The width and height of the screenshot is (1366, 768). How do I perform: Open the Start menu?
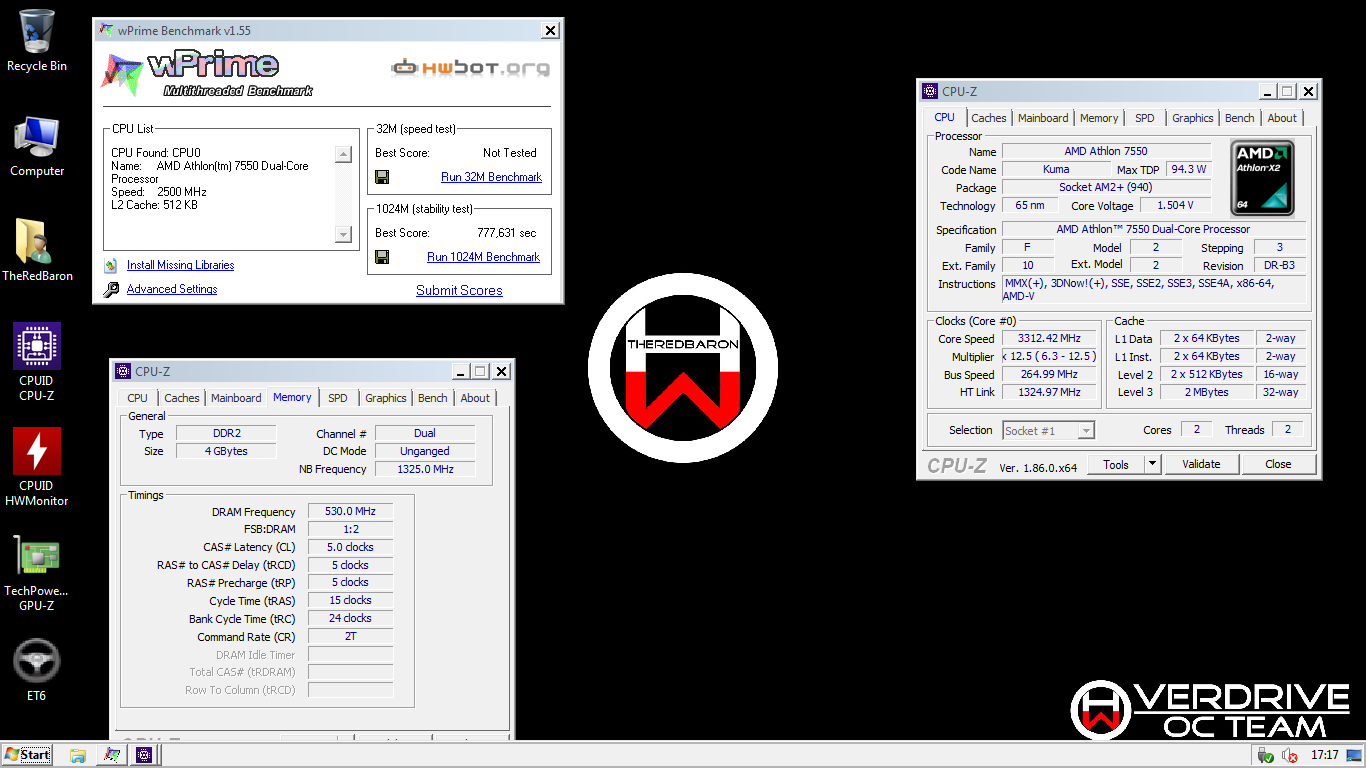tap(27, 755)
